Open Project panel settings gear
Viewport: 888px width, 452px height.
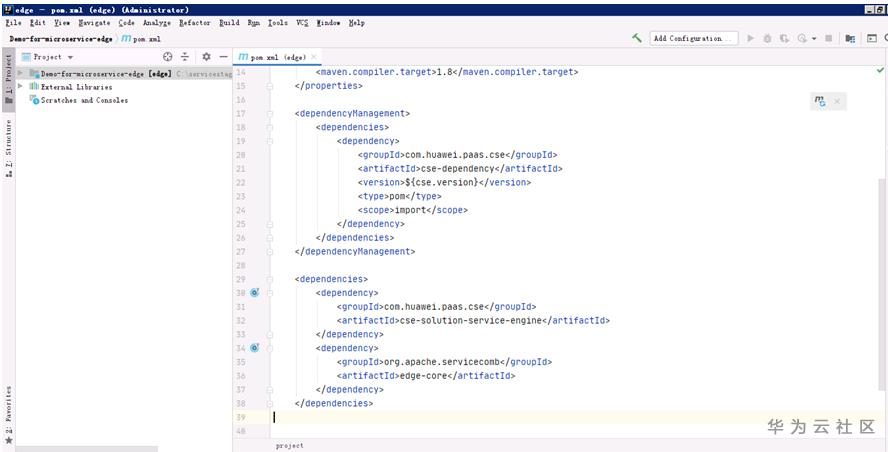(206, 57)
